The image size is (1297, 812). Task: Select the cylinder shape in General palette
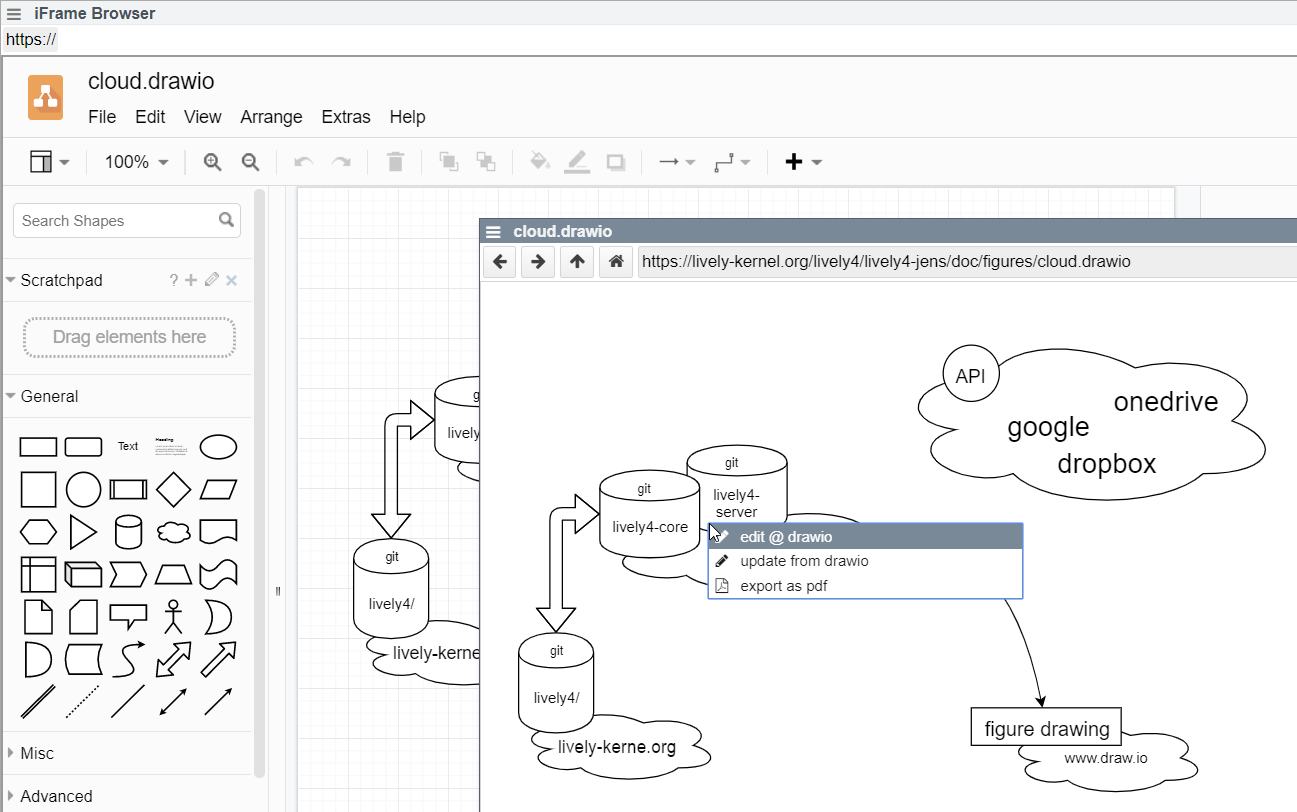click(x=129, y=532)
